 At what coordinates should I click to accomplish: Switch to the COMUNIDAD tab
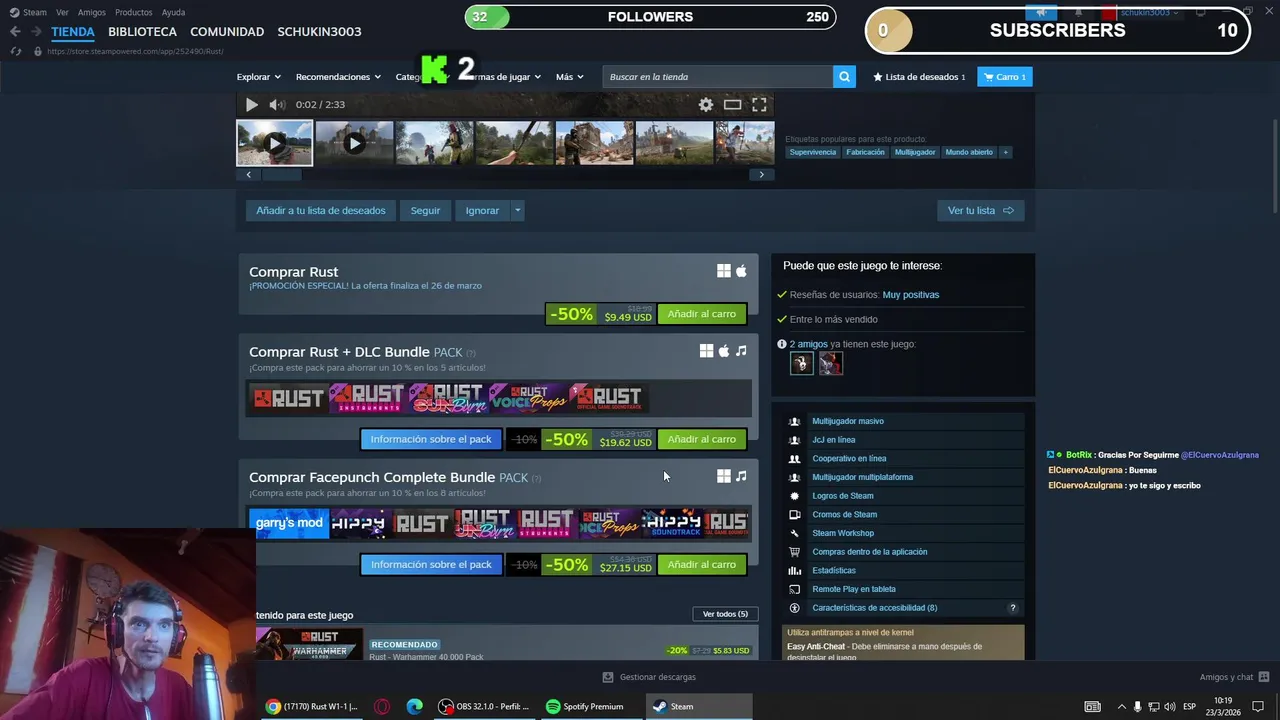pyautogui.click(x=227, y=31)
